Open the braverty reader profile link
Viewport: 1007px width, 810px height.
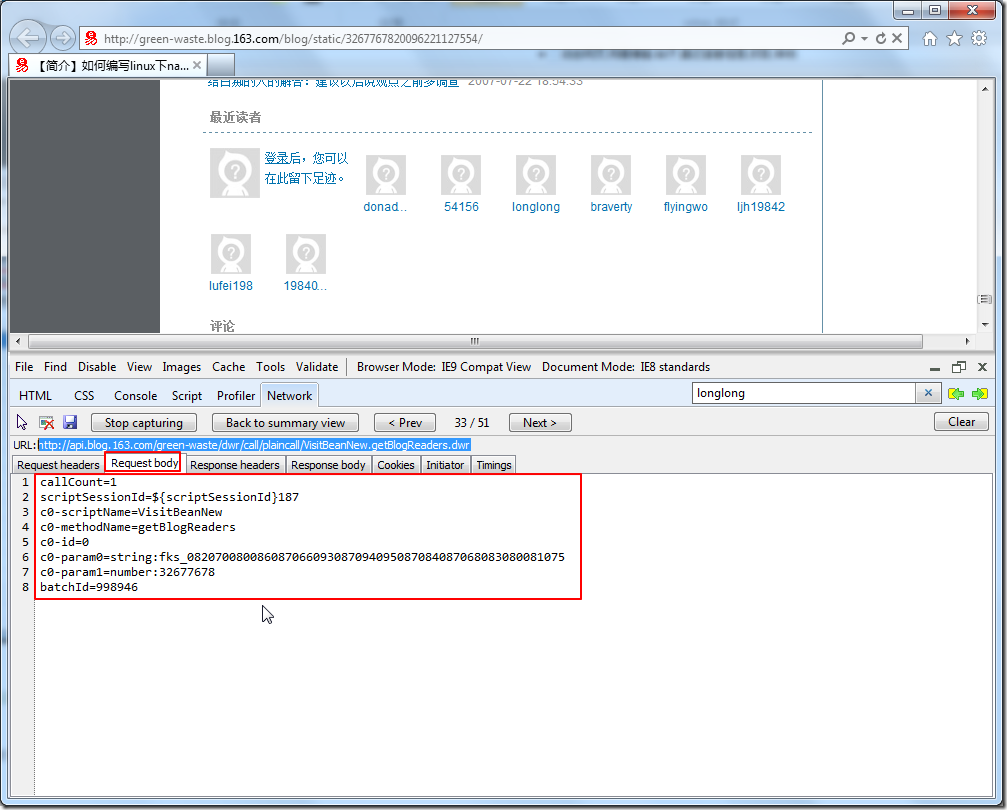coord(611,207)
